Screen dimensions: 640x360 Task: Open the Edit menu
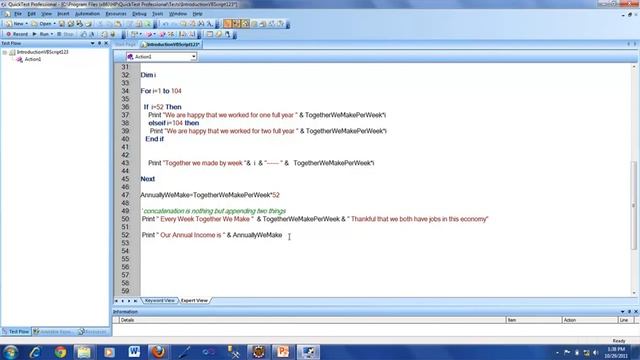31,14
